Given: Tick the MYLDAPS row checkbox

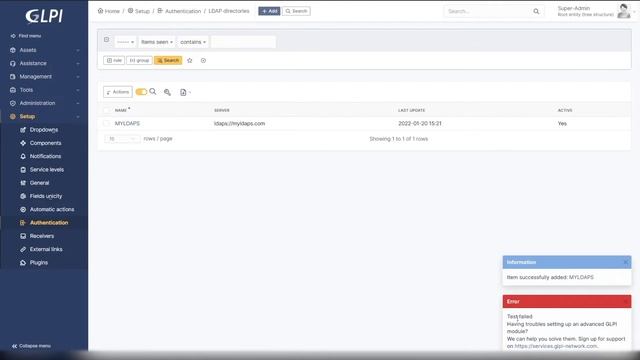Looking at the screenshot, I should click(107, 123).
